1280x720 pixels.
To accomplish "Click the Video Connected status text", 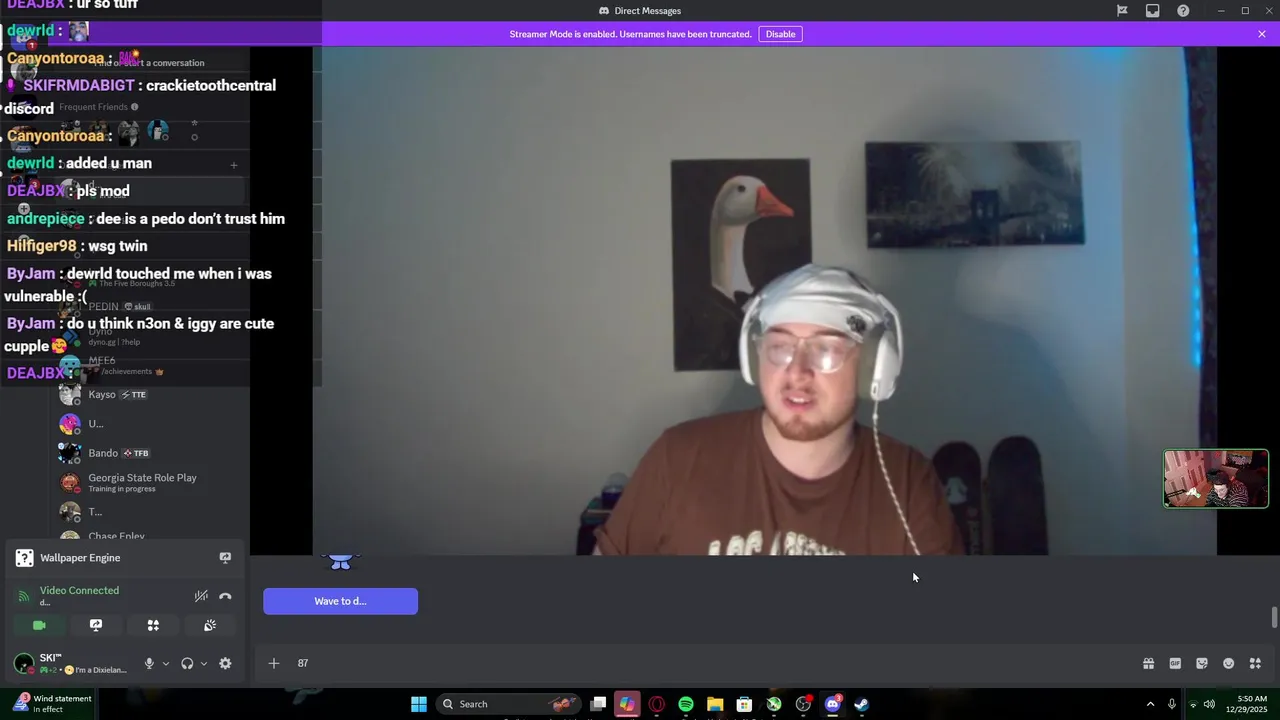I will coord(79,591).
